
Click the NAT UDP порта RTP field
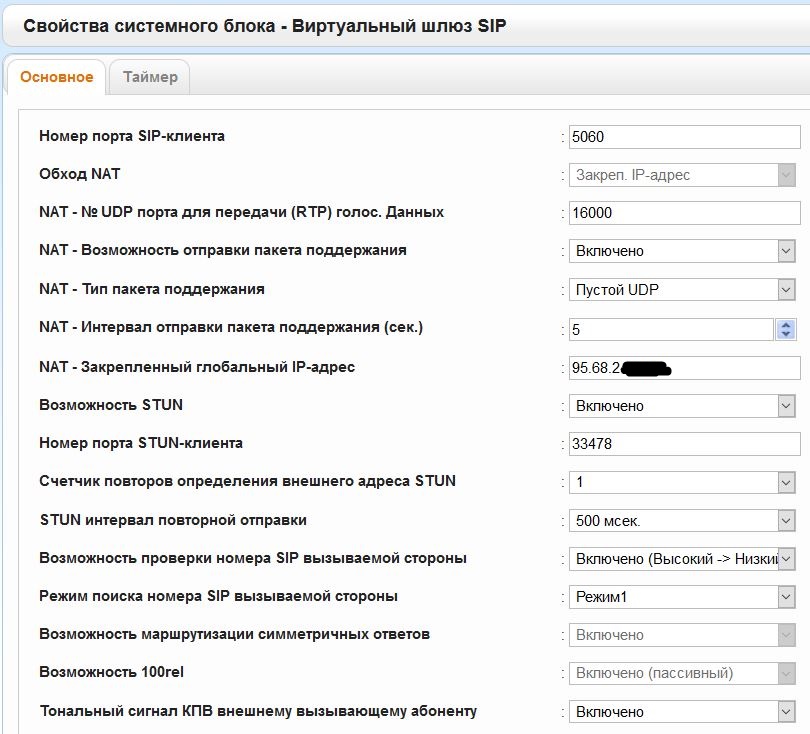684,213
